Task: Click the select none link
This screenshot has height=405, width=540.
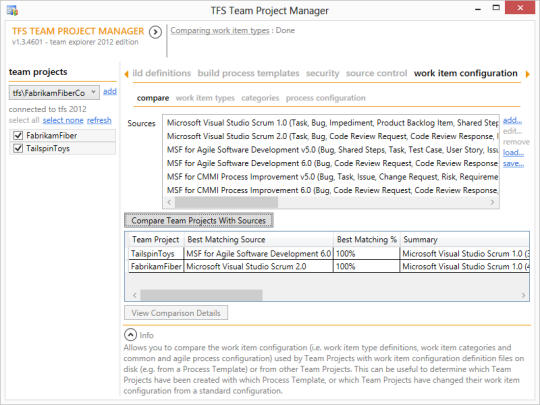Action: (x=63, y=120)
